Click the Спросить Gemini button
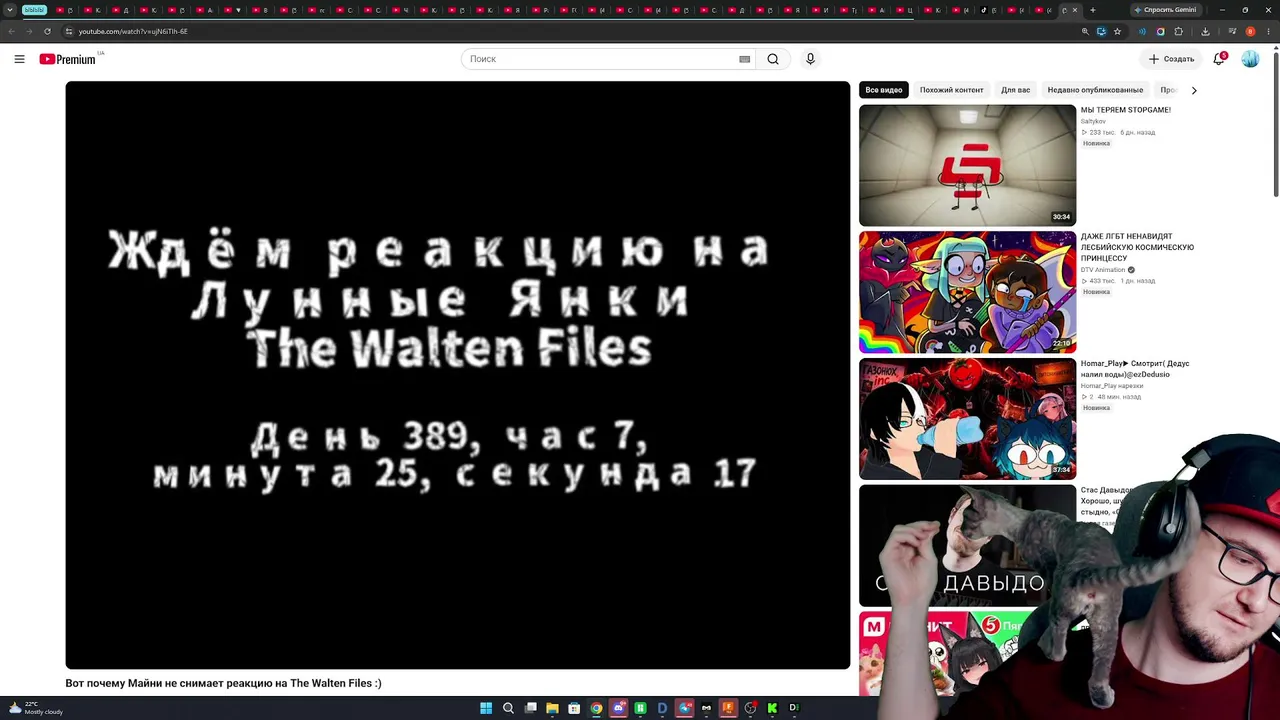 [x=1165, y=10]
